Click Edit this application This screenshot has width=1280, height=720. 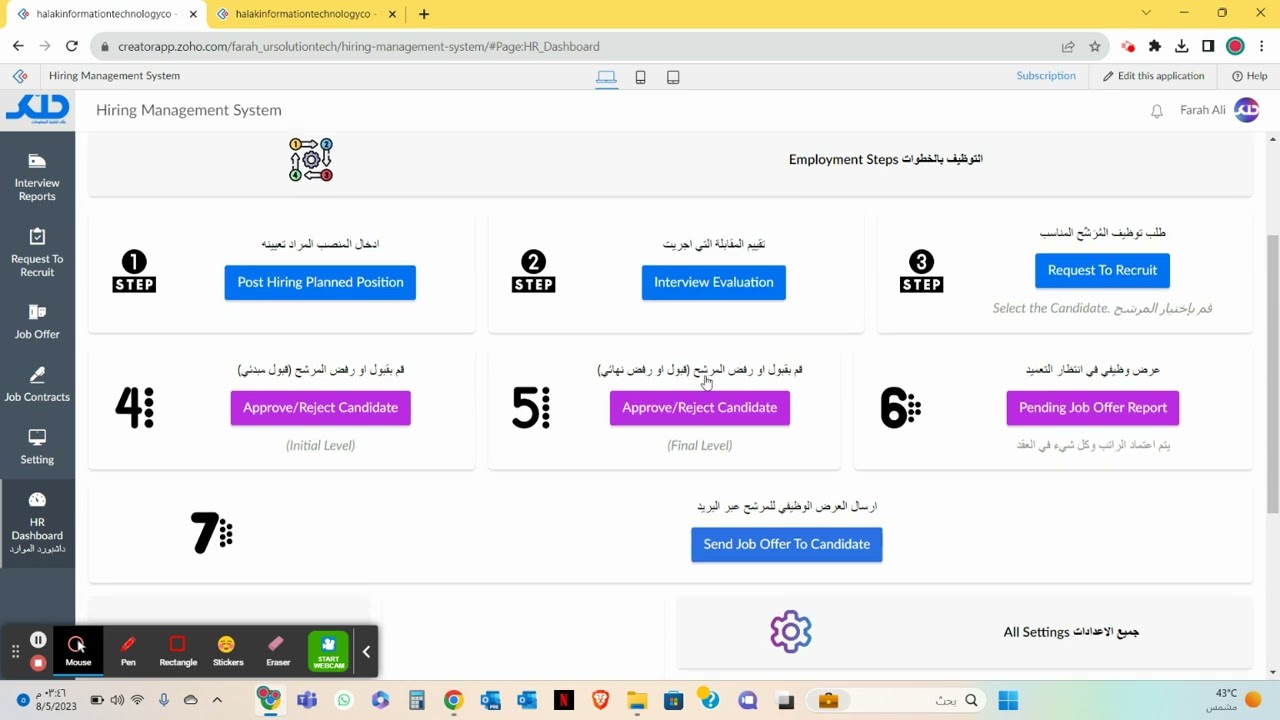click(x=1154, y=76)
